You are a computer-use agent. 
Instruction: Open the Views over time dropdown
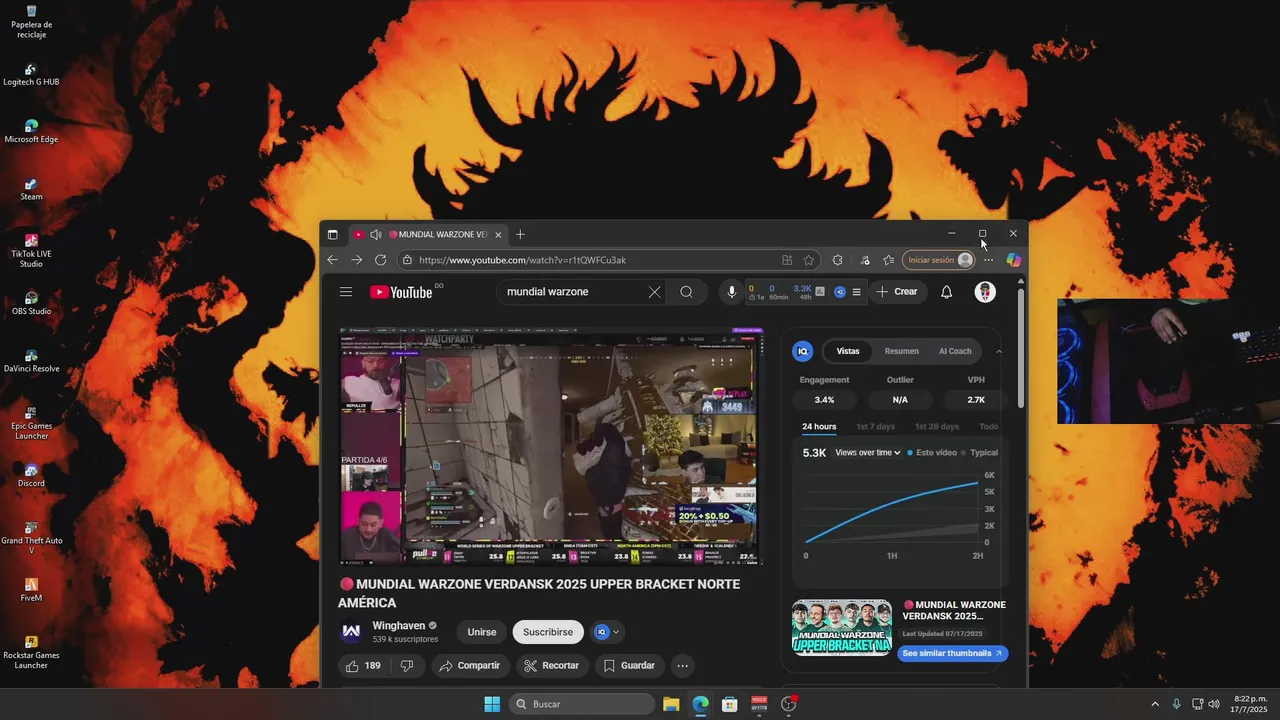tap(868, 453)
